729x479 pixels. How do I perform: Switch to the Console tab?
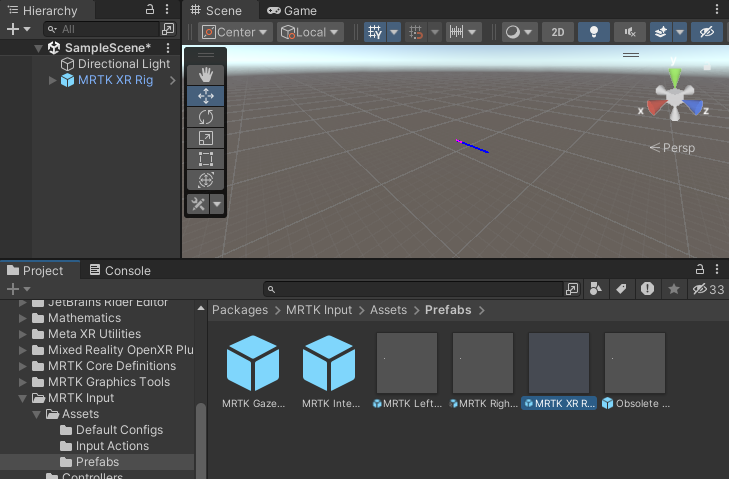[x=120, y=271]
